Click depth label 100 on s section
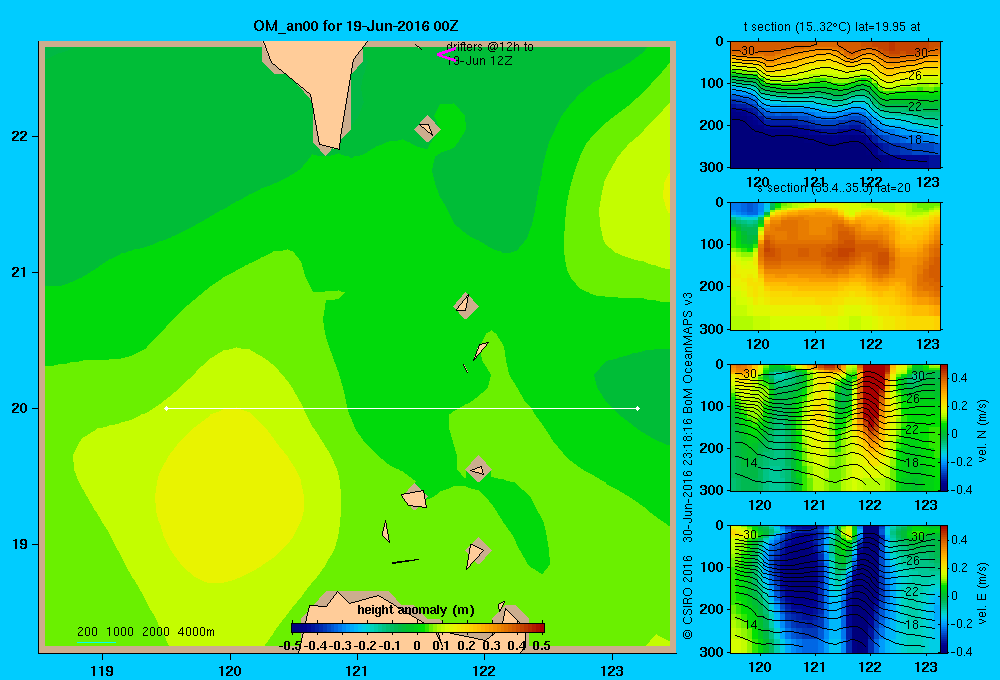 pyautogui.click(x=711, y=244)
